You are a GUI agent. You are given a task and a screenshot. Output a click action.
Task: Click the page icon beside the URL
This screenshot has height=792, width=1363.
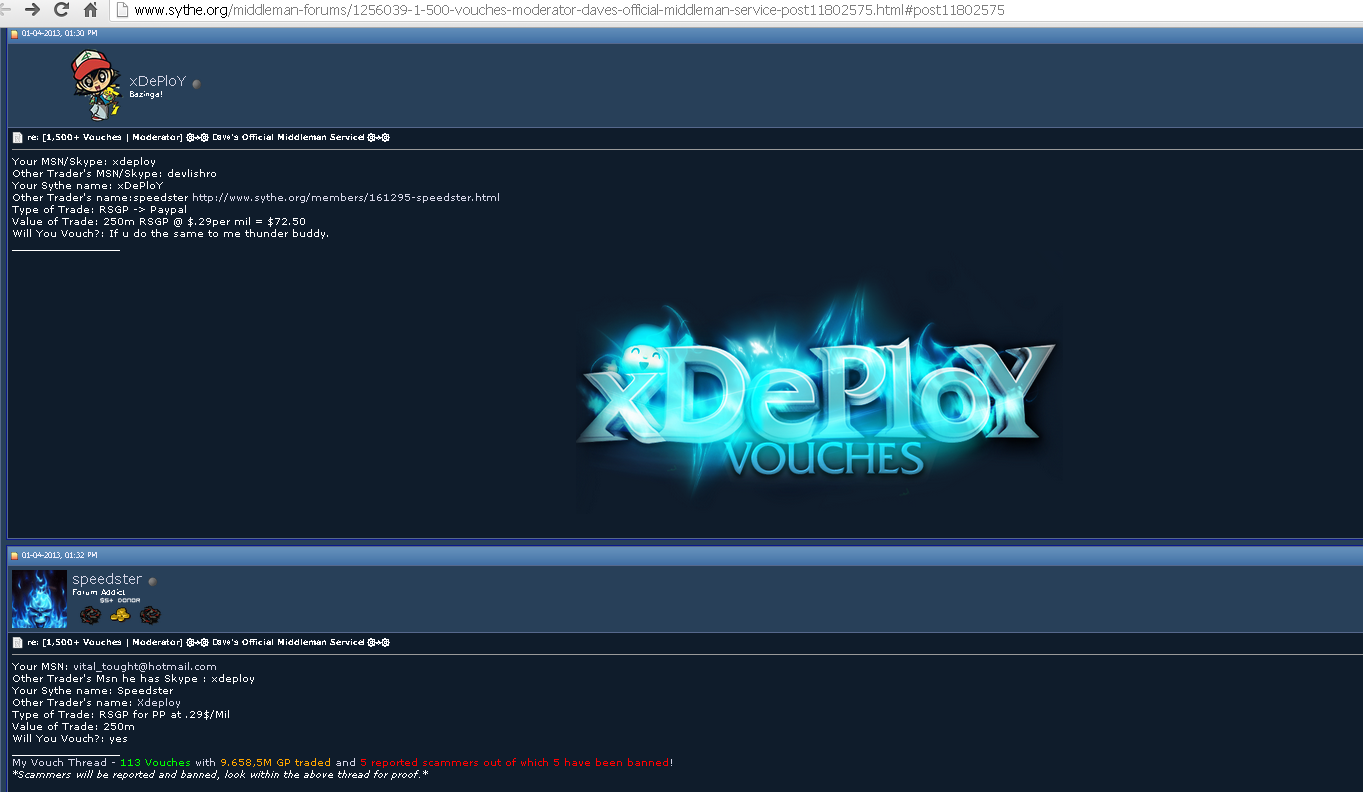122,10
